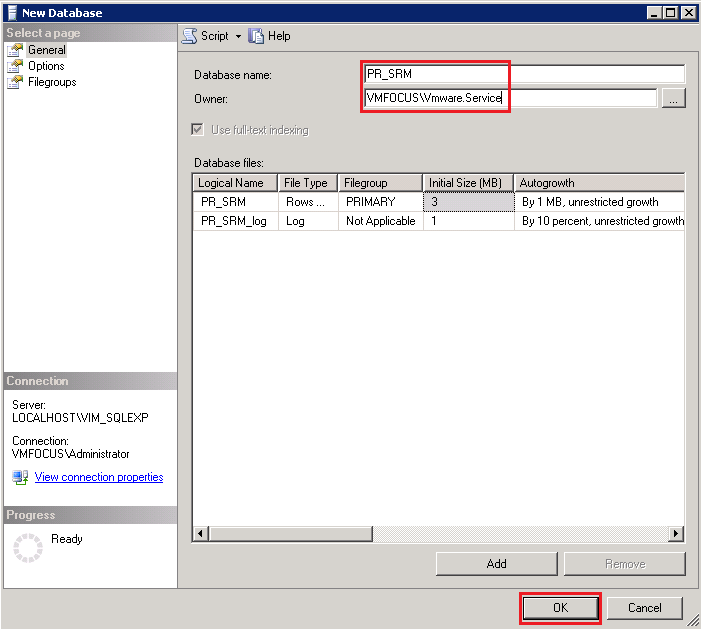Add a new database file
Screen dimensions: 701x629
coord(496,564)
